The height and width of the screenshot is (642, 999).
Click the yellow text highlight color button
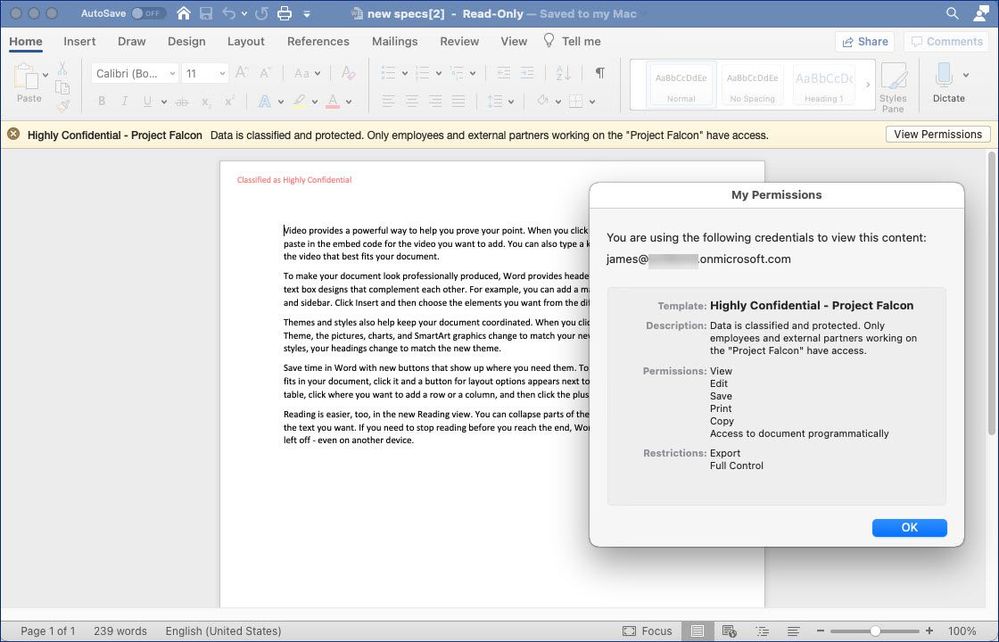click(298, 101)
